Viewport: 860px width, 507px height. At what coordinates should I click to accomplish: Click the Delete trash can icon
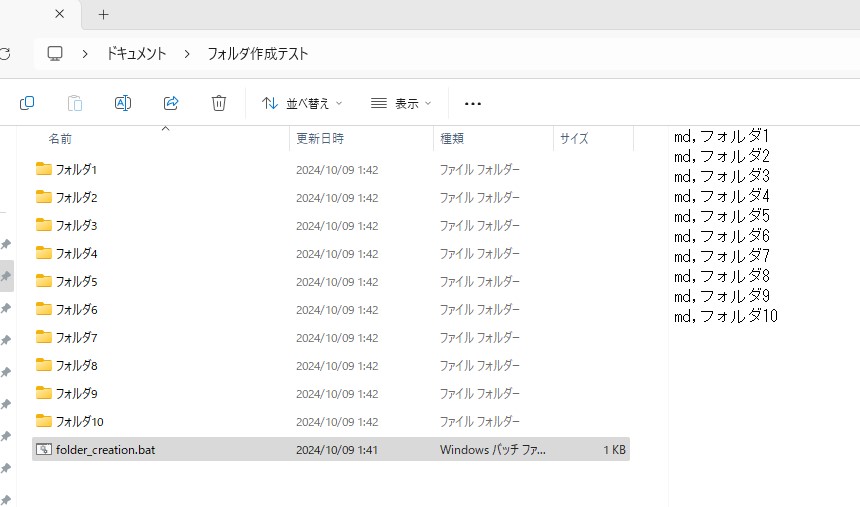[219, 103]
